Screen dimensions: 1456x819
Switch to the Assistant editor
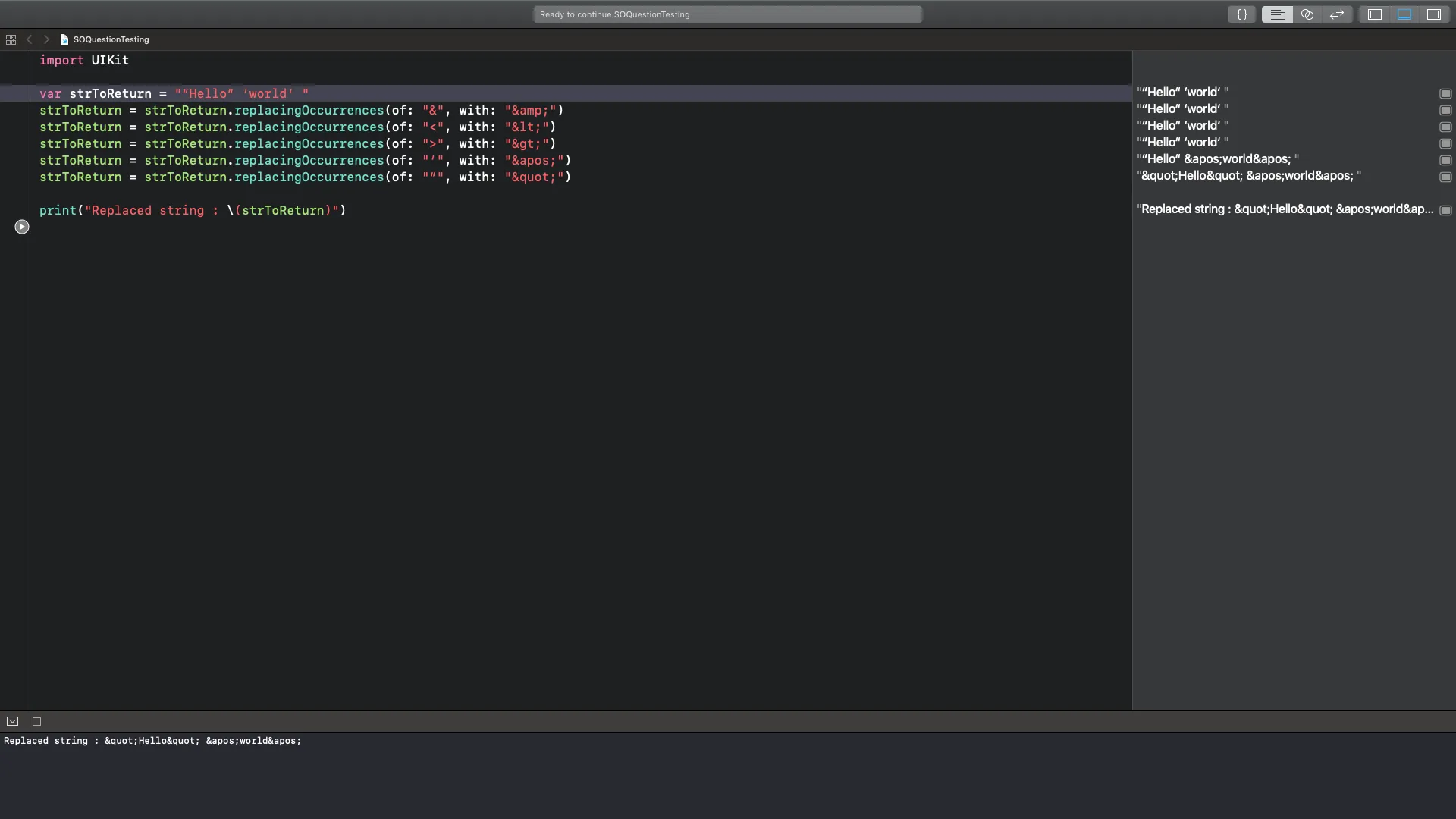pos(1307,14)
